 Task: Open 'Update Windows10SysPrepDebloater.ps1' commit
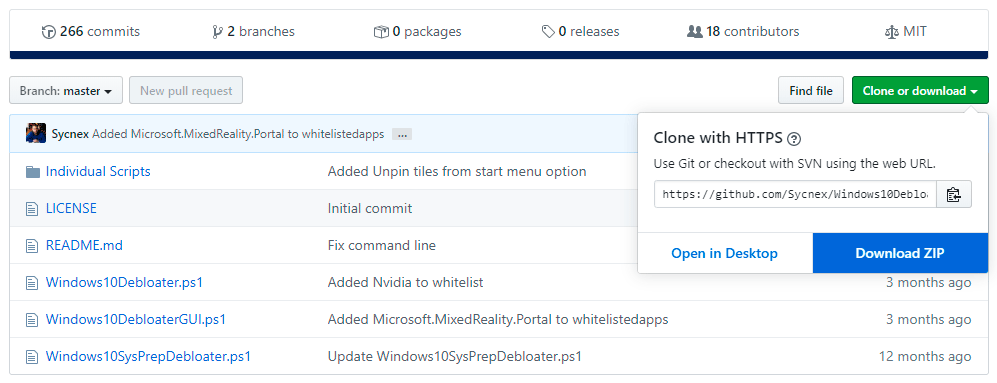(455, 356)
